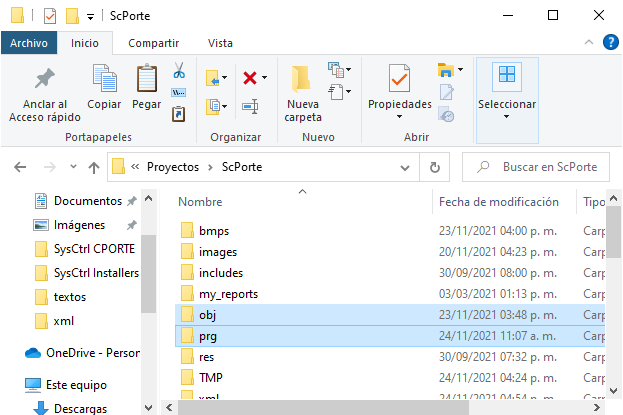Click the Propiedades checkmark icon
The image size is (623, 415).
pyautogui.click(x=399, y=78)
